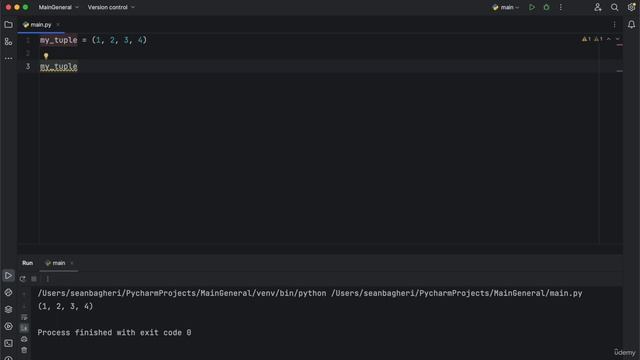This screenshot has width=640, height=360.
Task: Jump to next highlighted error arrow
Action: click(x=618, y=39)
